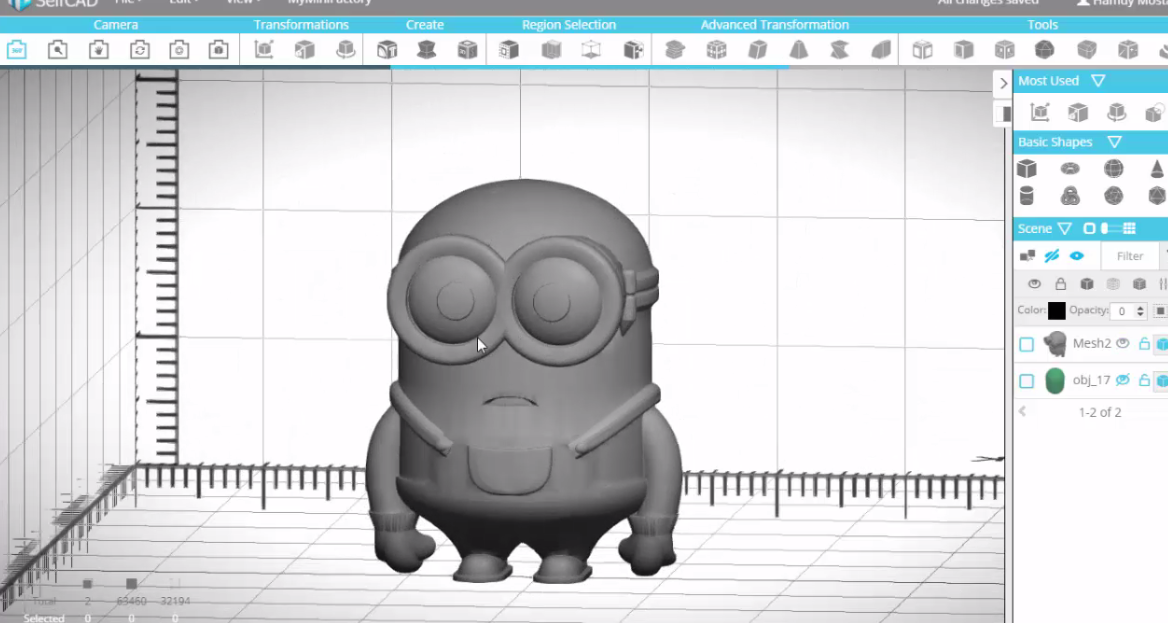Click the camera focus target icon
The image size is (1168, 623).
pos(179,50)
